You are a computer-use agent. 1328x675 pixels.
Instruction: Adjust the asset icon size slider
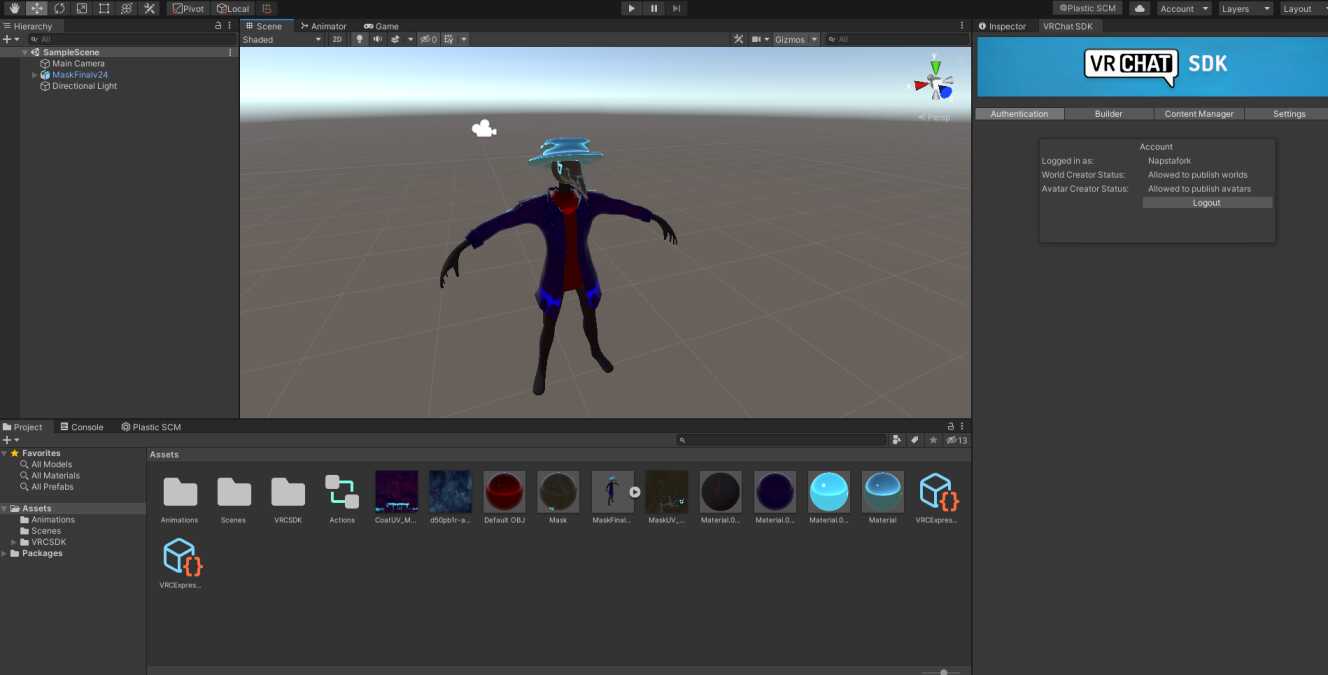[x=943, y=672]
